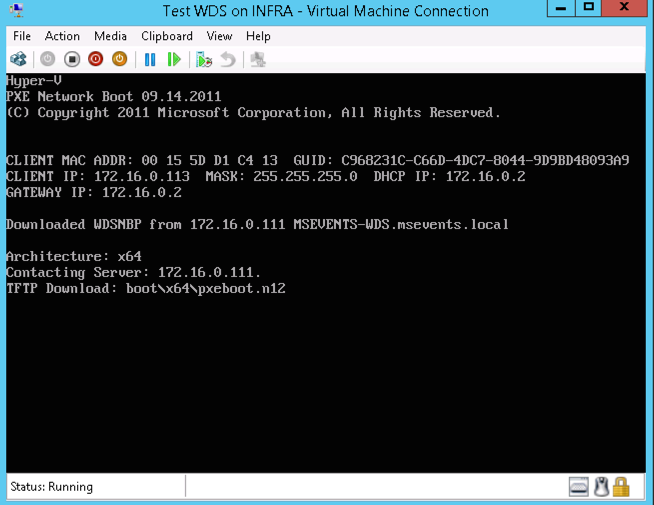Minimize the Virtual Machine Connection window
654x505 pixels.
(561, 8)
